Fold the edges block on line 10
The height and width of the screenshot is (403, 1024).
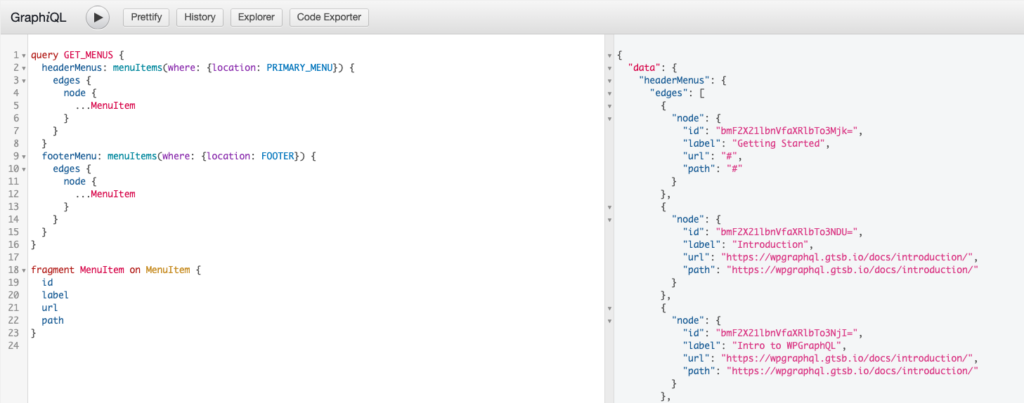24,170
